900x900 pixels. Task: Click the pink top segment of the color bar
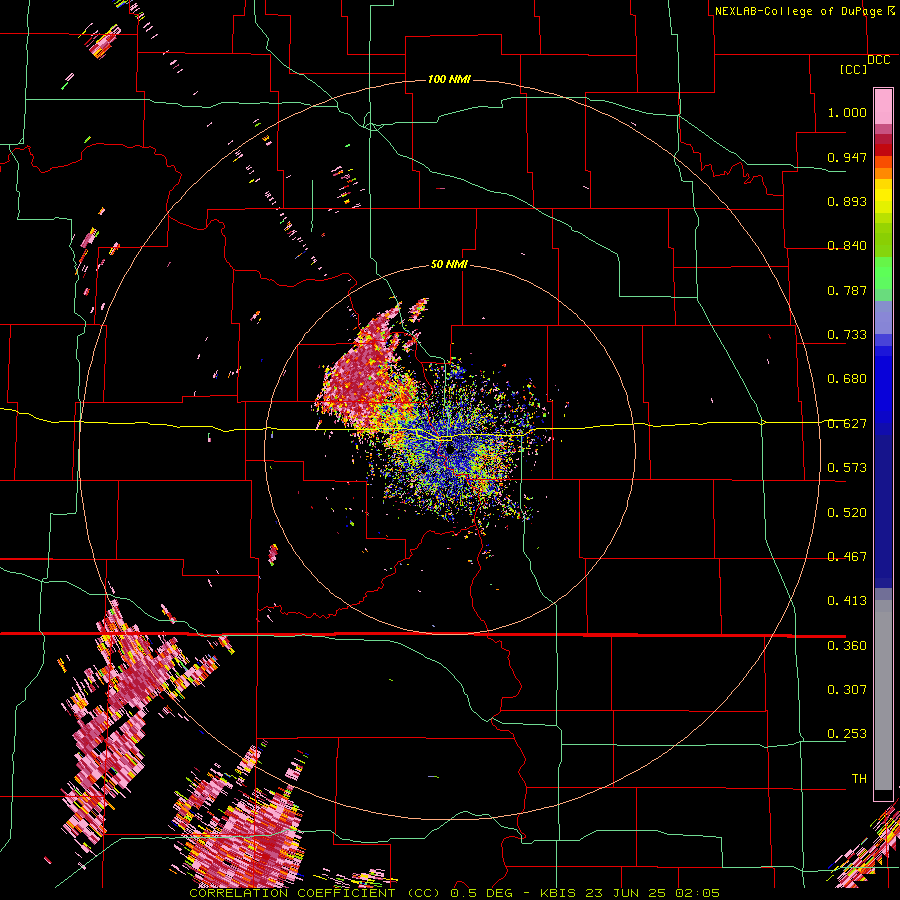pyautogui.click(x=883, y=107)
